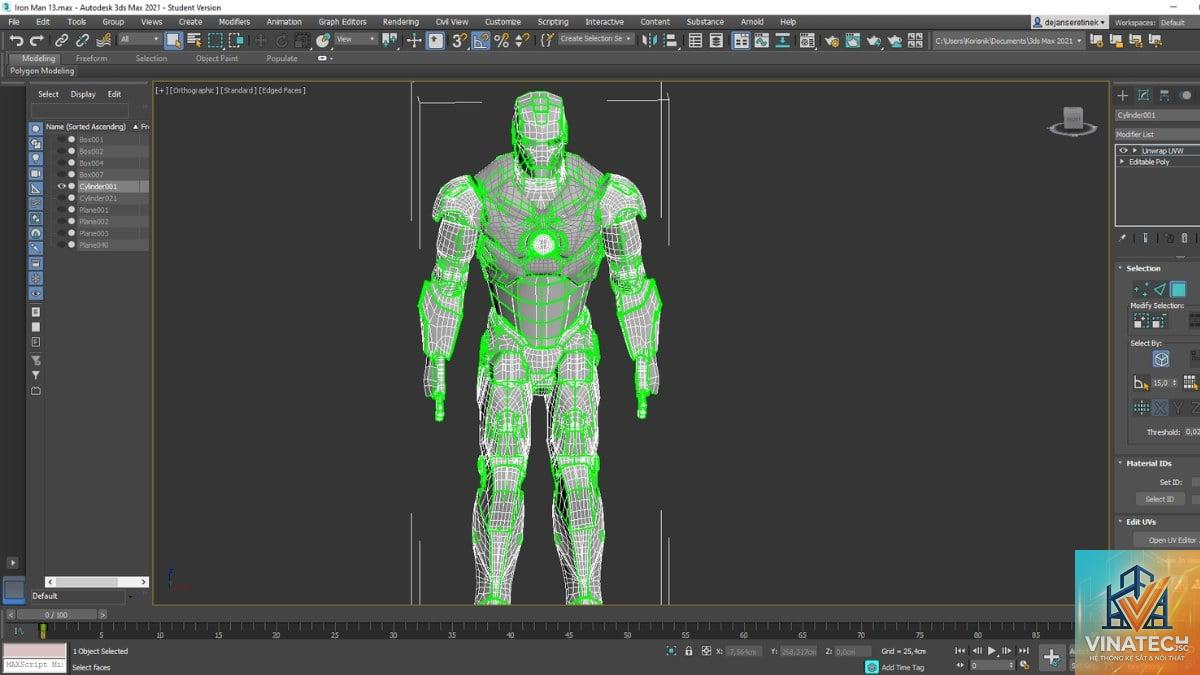Click the Orthographic viewport label
The width and height of the screenshot is (1200, 675).
coord(192,90)
